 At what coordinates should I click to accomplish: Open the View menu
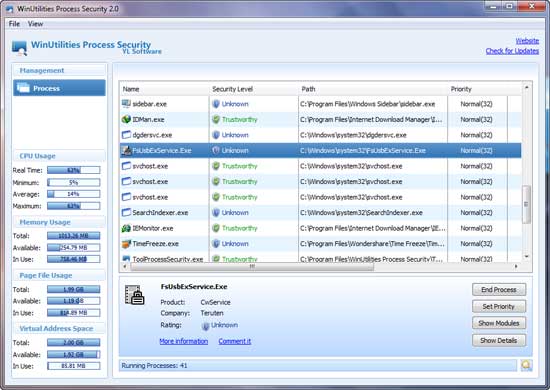35,24
